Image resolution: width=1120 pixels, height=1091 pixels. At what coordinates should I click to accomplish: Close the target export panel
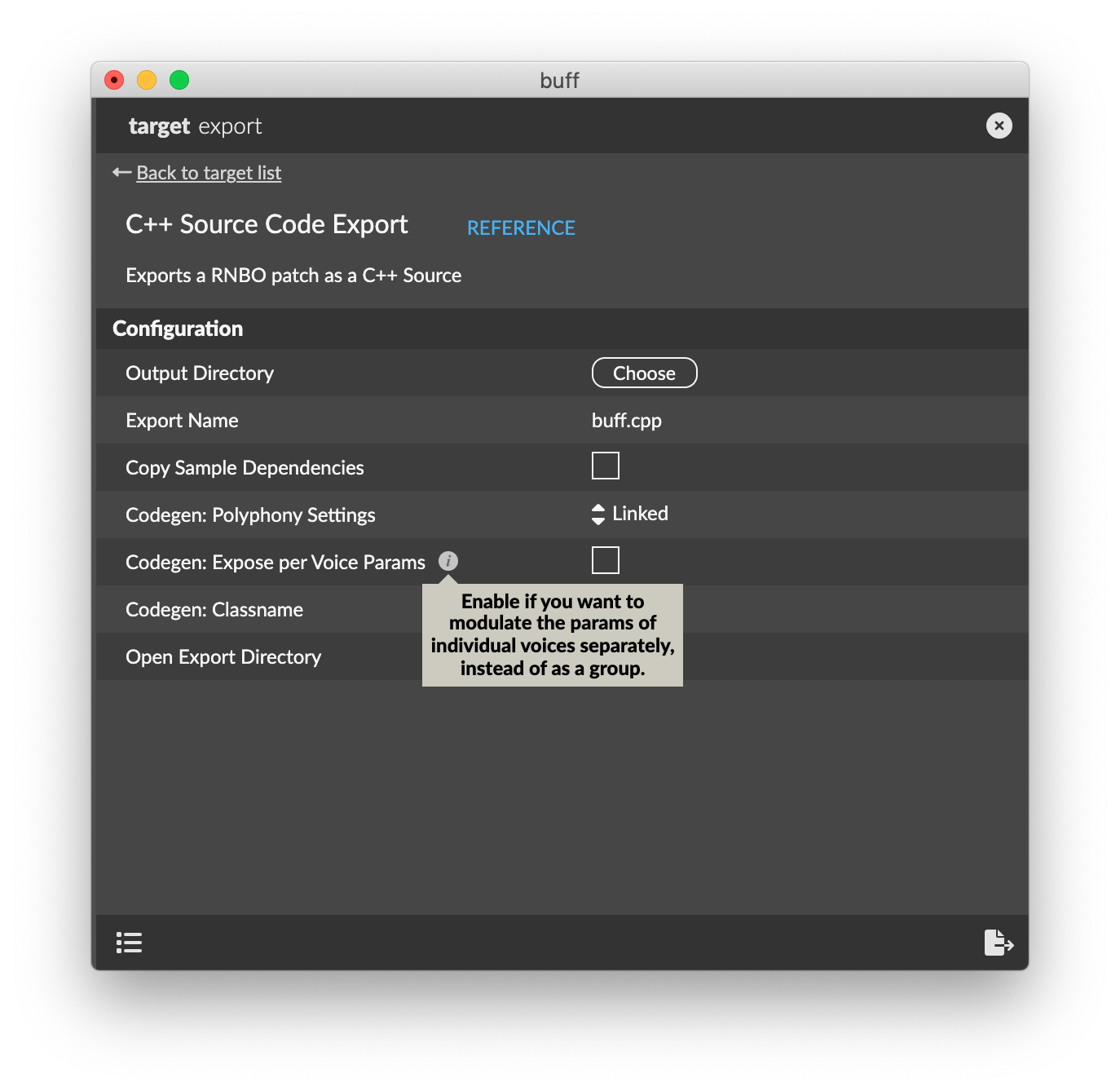999,126
